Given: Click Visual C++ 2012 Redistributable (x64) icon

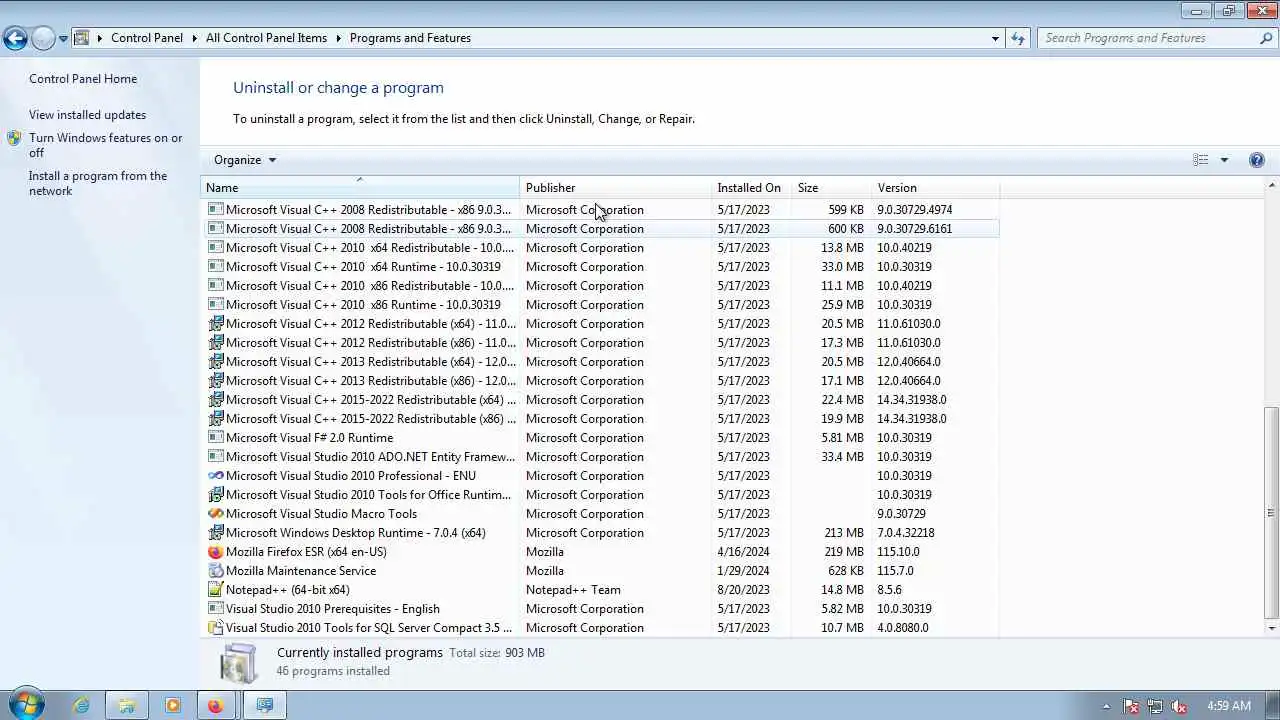Looking at the screenshot, I should pyautogui.click(x=215, y=324).
